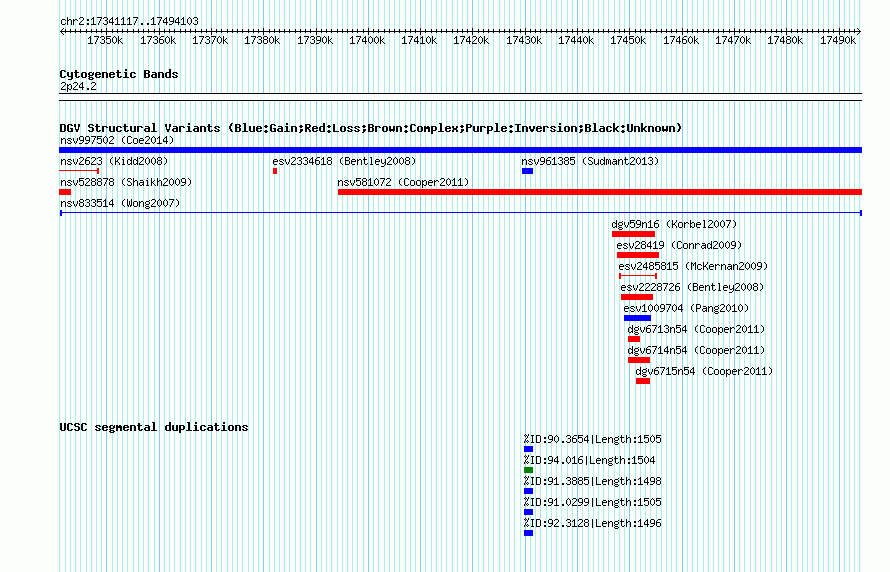890x572 pixels.
Task: Click the 17490k ruler position
Action: (838, 41)
